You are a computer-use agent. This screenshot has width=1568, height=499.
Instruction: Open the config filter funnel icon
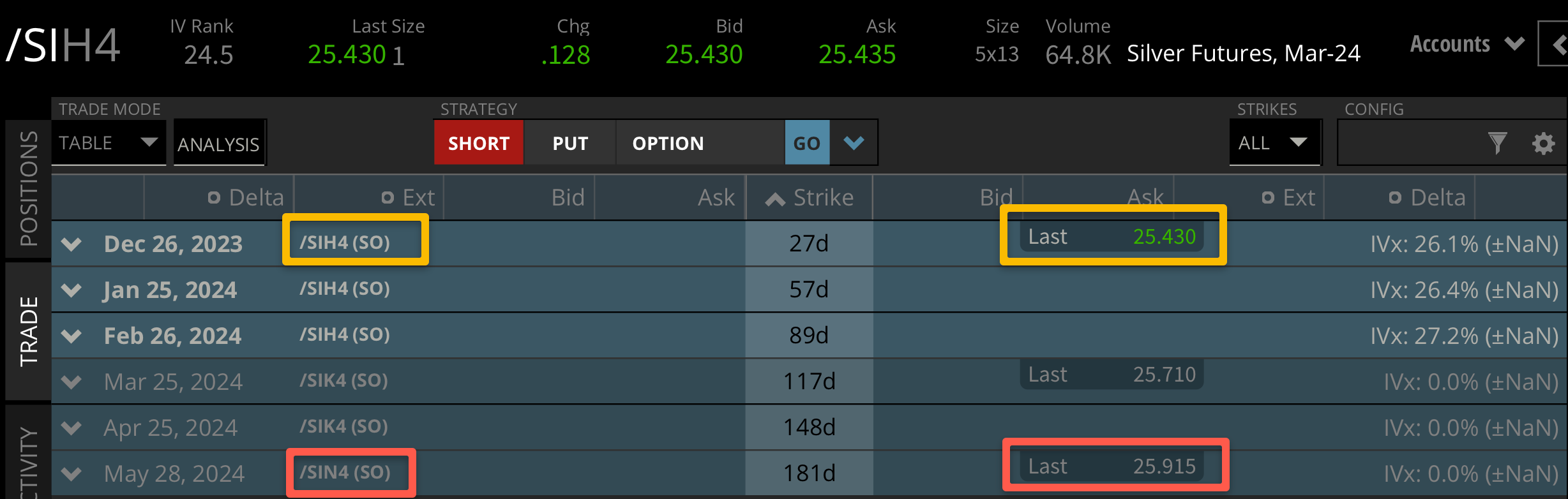pyautogui.click(x=1497, y=143)
